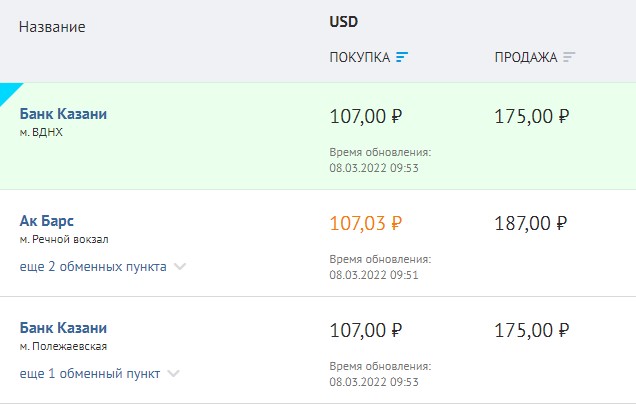Screen dimensions: 636x405
Task: Sort by ПОКУПКА column header
Action: pos(359,57)
